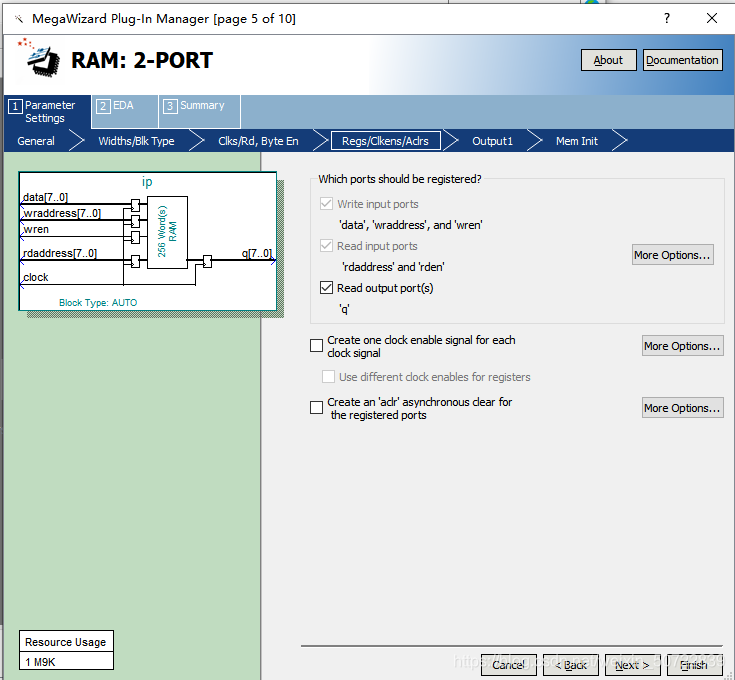Go to the Clks/Rd, Byte En step
This screenshot has width=735, height=680.
(258, 141)
